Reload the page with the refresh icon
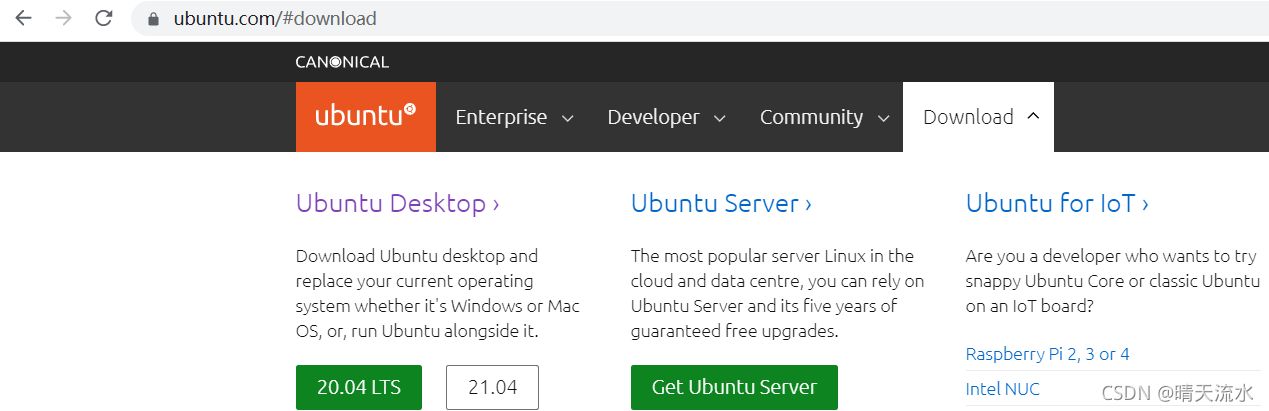 click(103, 18)
